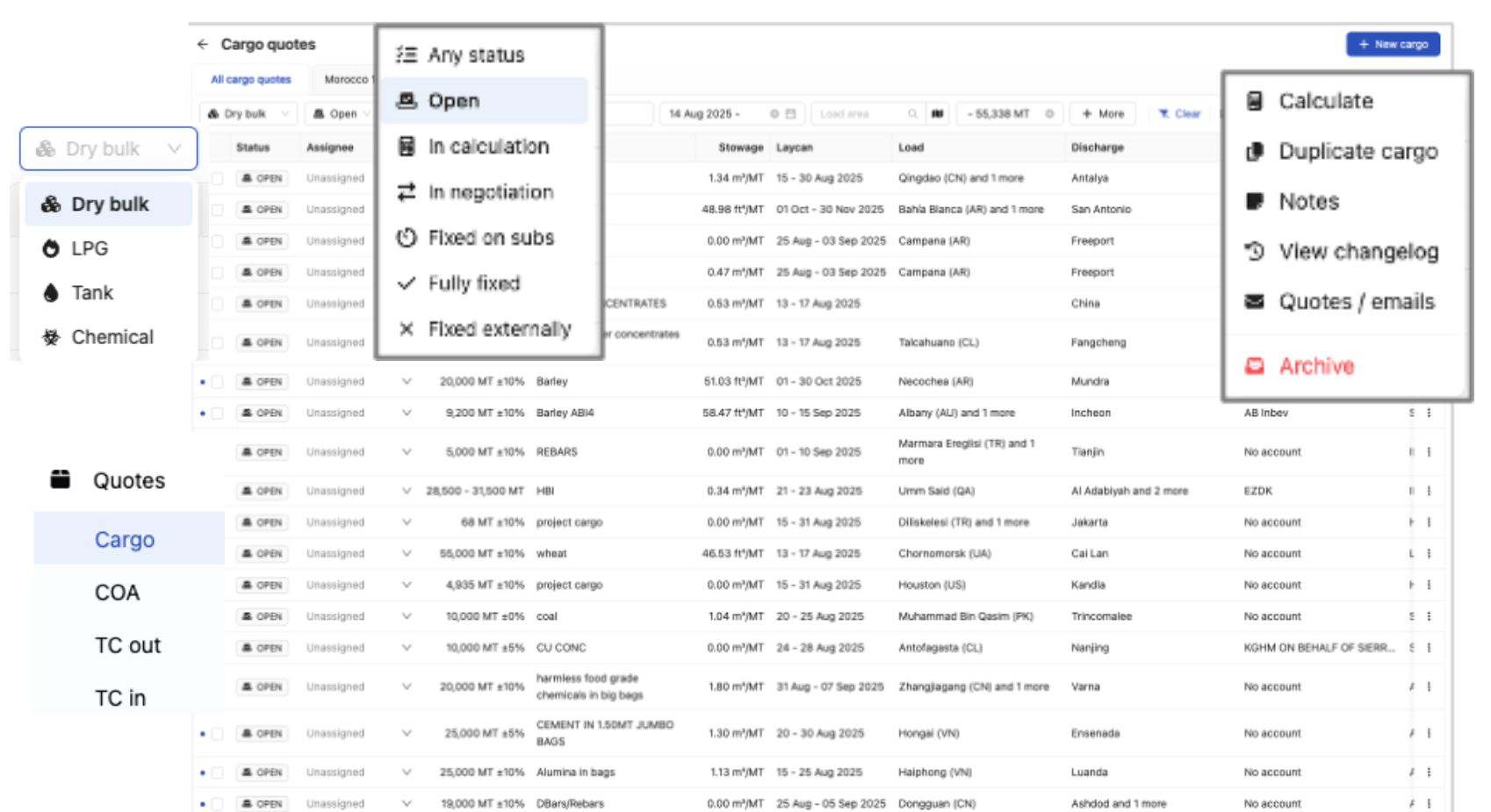Click the back arrow beside Cargo quotes

[x=203, y=44]
